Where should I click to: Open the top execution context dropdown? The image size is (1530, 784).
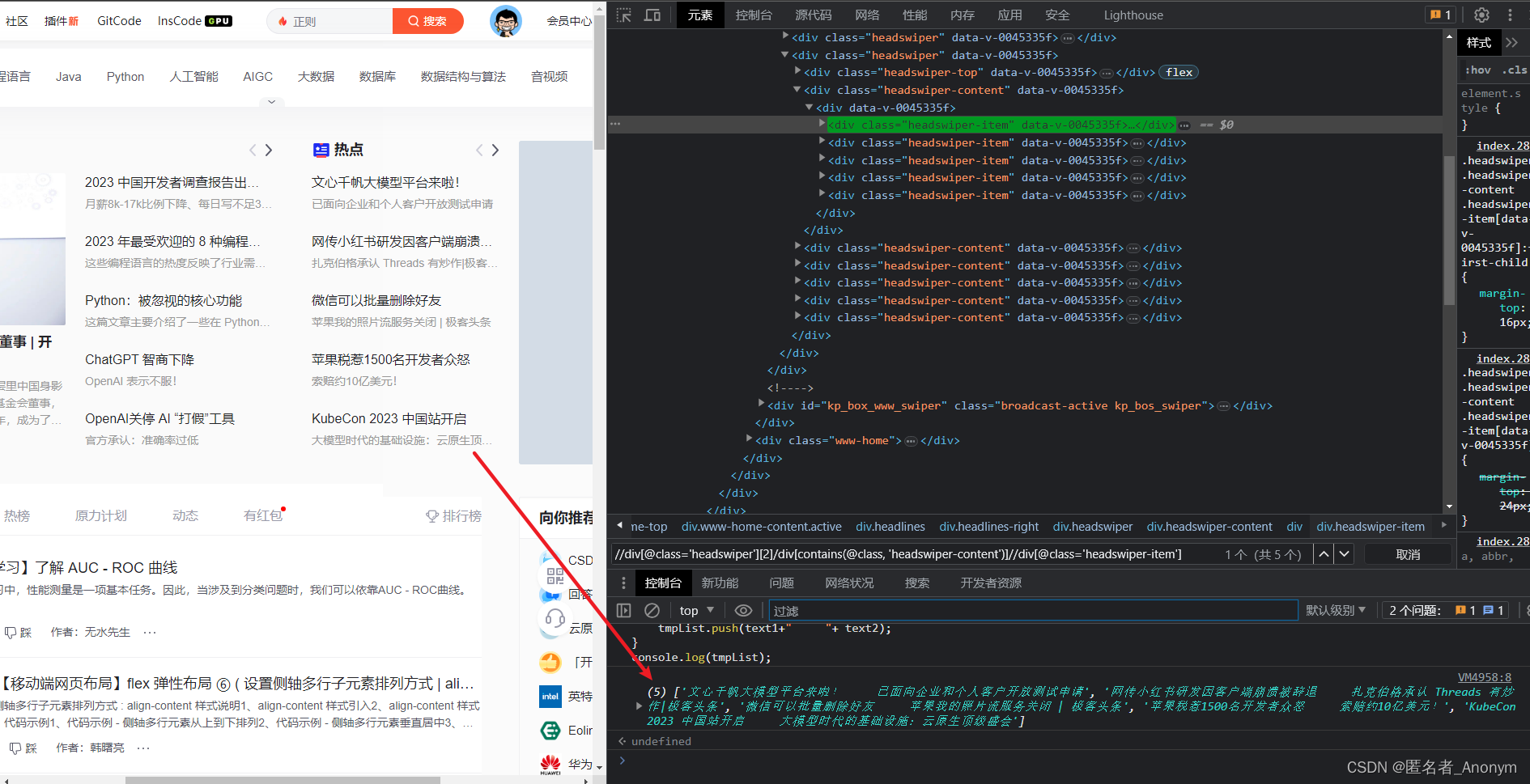pyautogui.click(x=696, y=610)
